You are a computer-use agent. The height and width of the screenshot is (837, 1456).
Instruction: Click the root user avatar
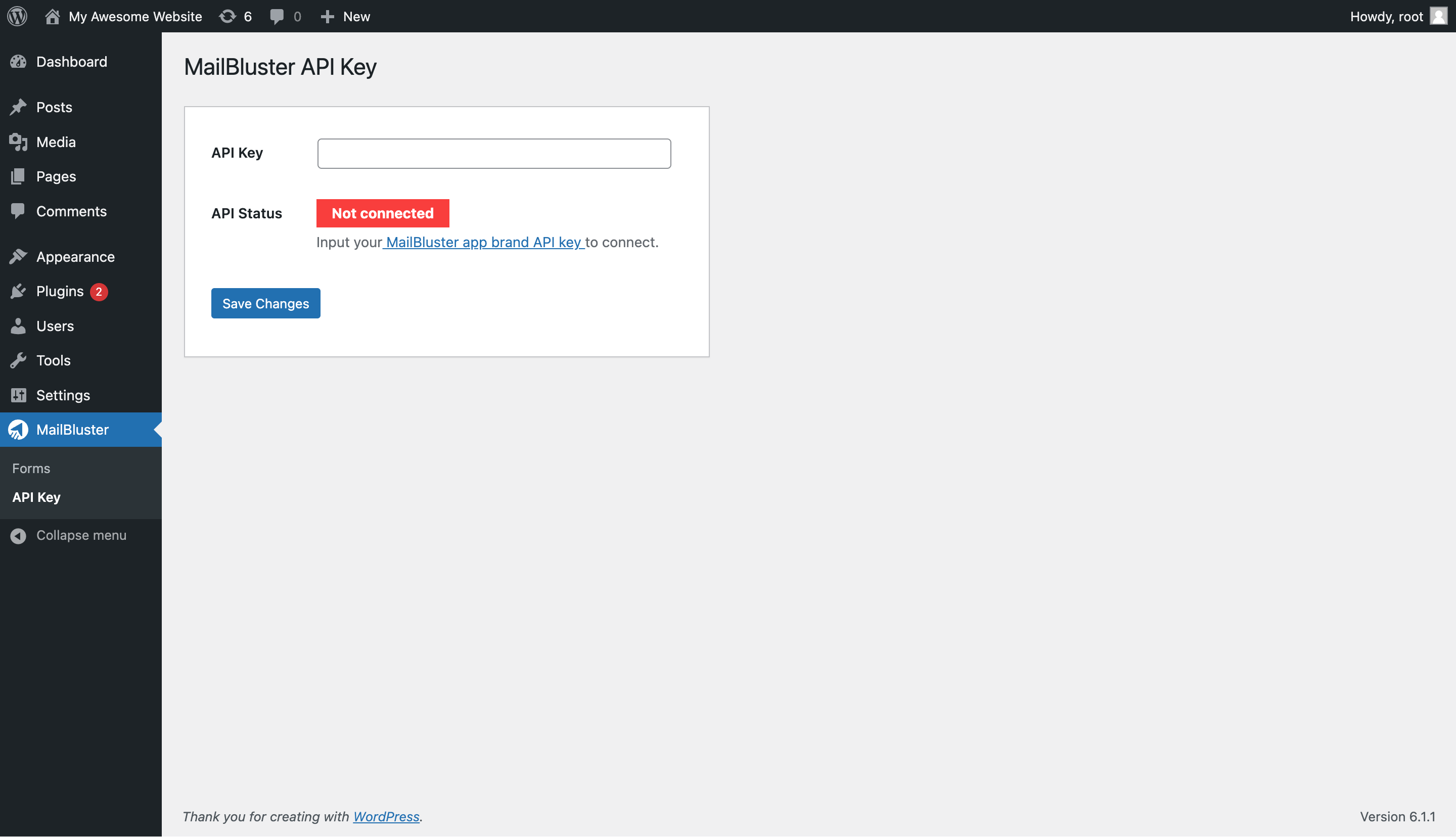[1438, 16]
